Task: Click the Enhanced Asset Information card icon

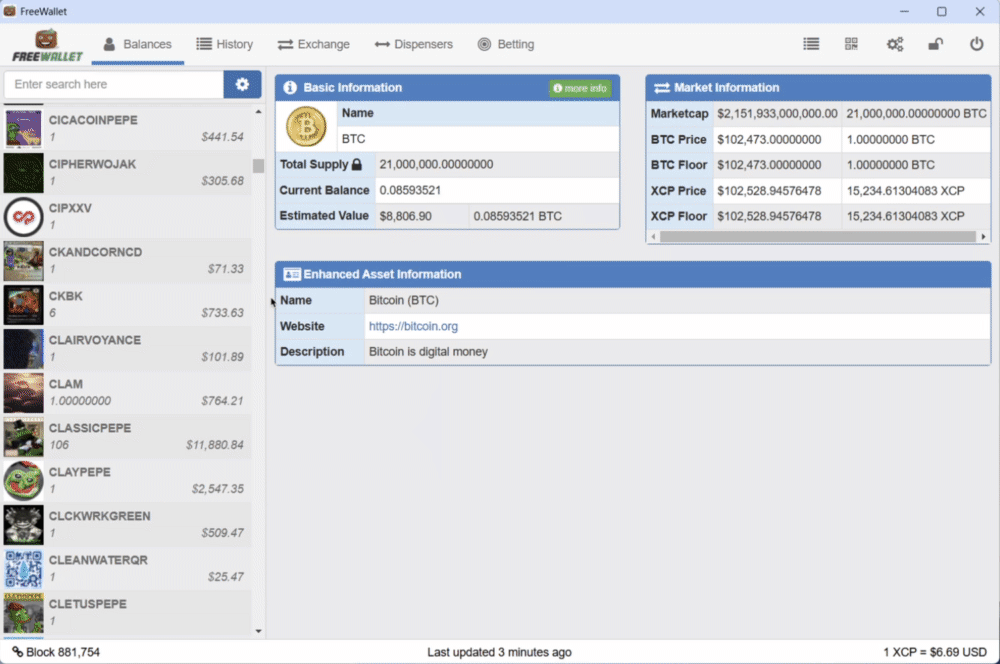Action: [x=291, y=274]
